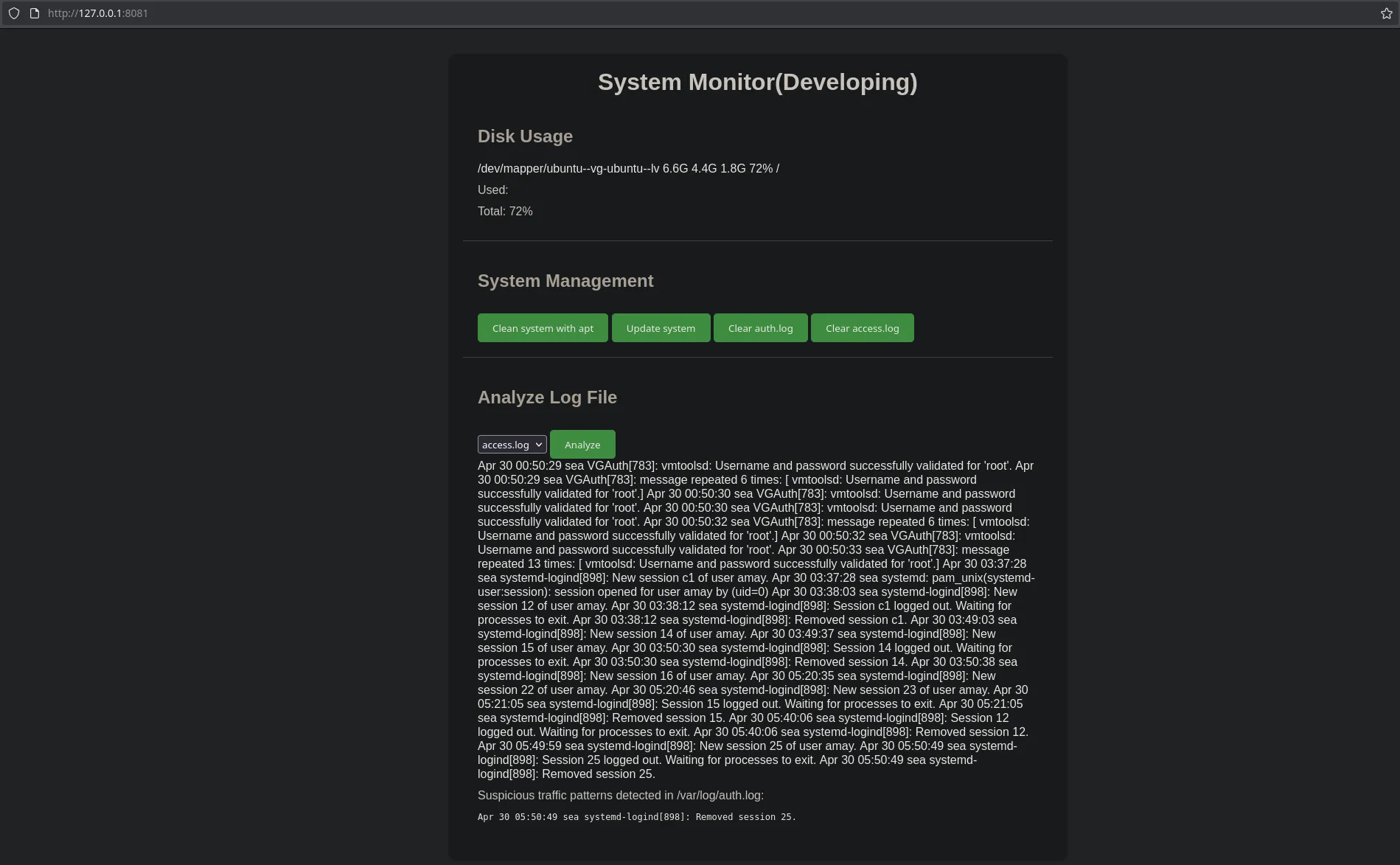Screen dimensions: 1400x865
Task: Select the Disk Usage heading
Action: [525, 136]
